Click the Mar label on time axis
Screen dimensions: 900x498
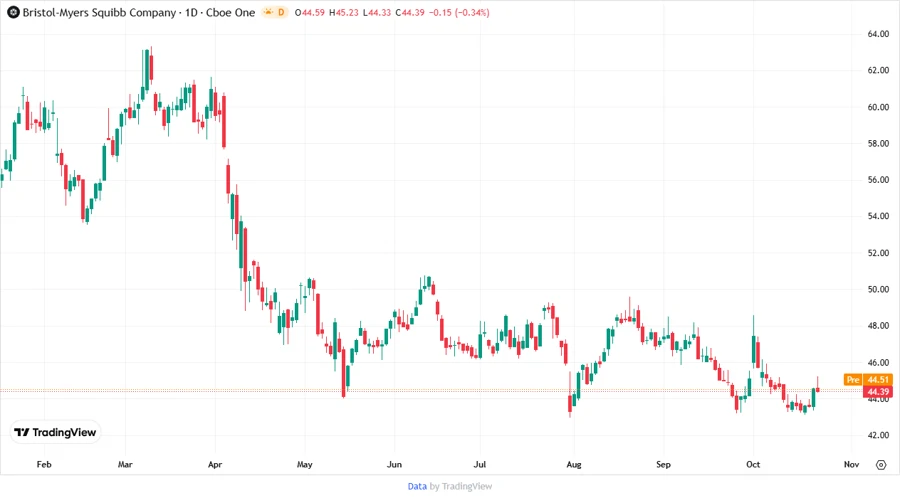(x=125, y=464)
